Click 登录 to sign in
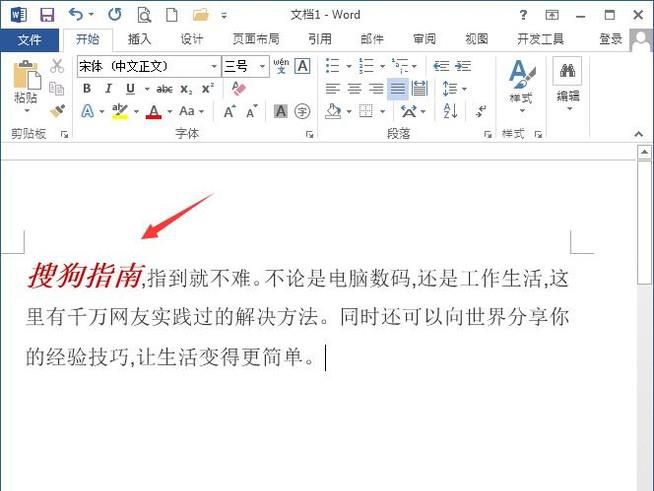654x491 pixels. point(611,39)
